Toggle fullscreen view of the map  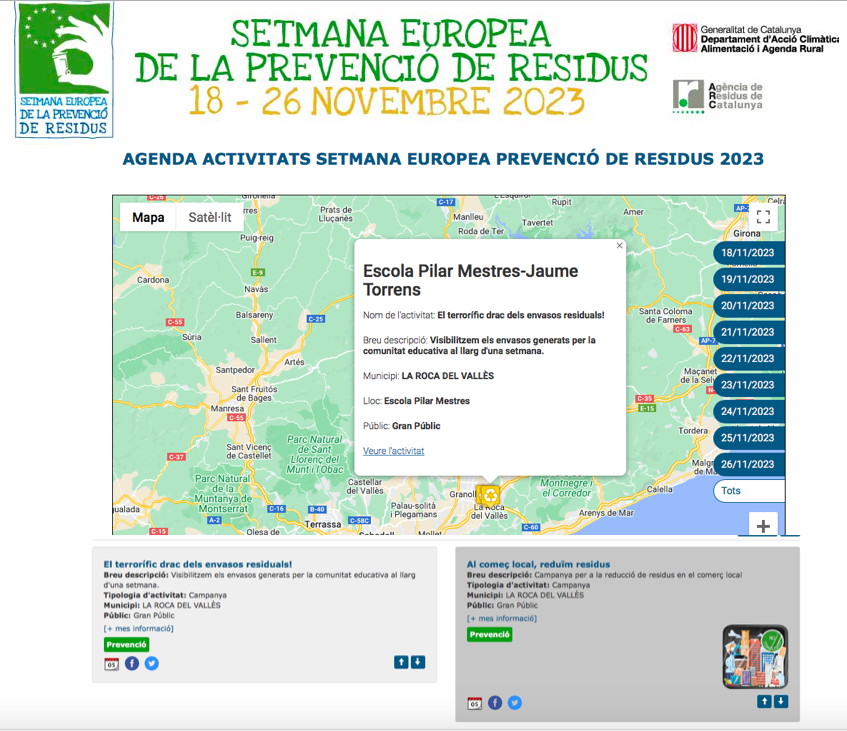(762, 217)
